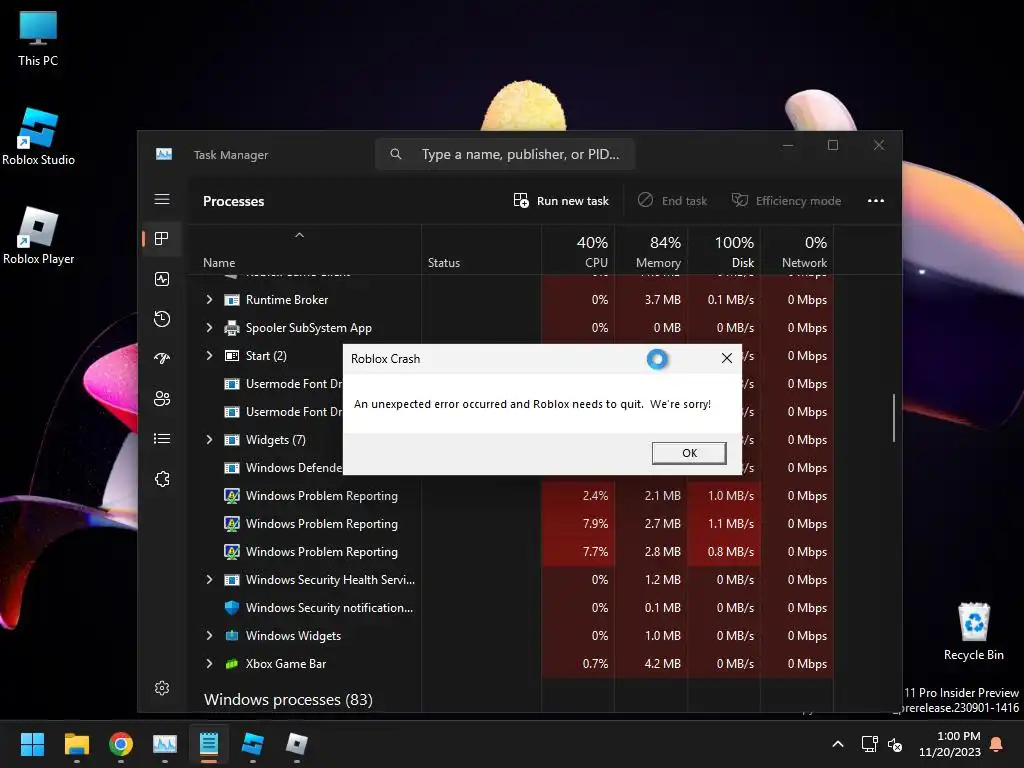Maximize the Task Manager window

[833, 145]
